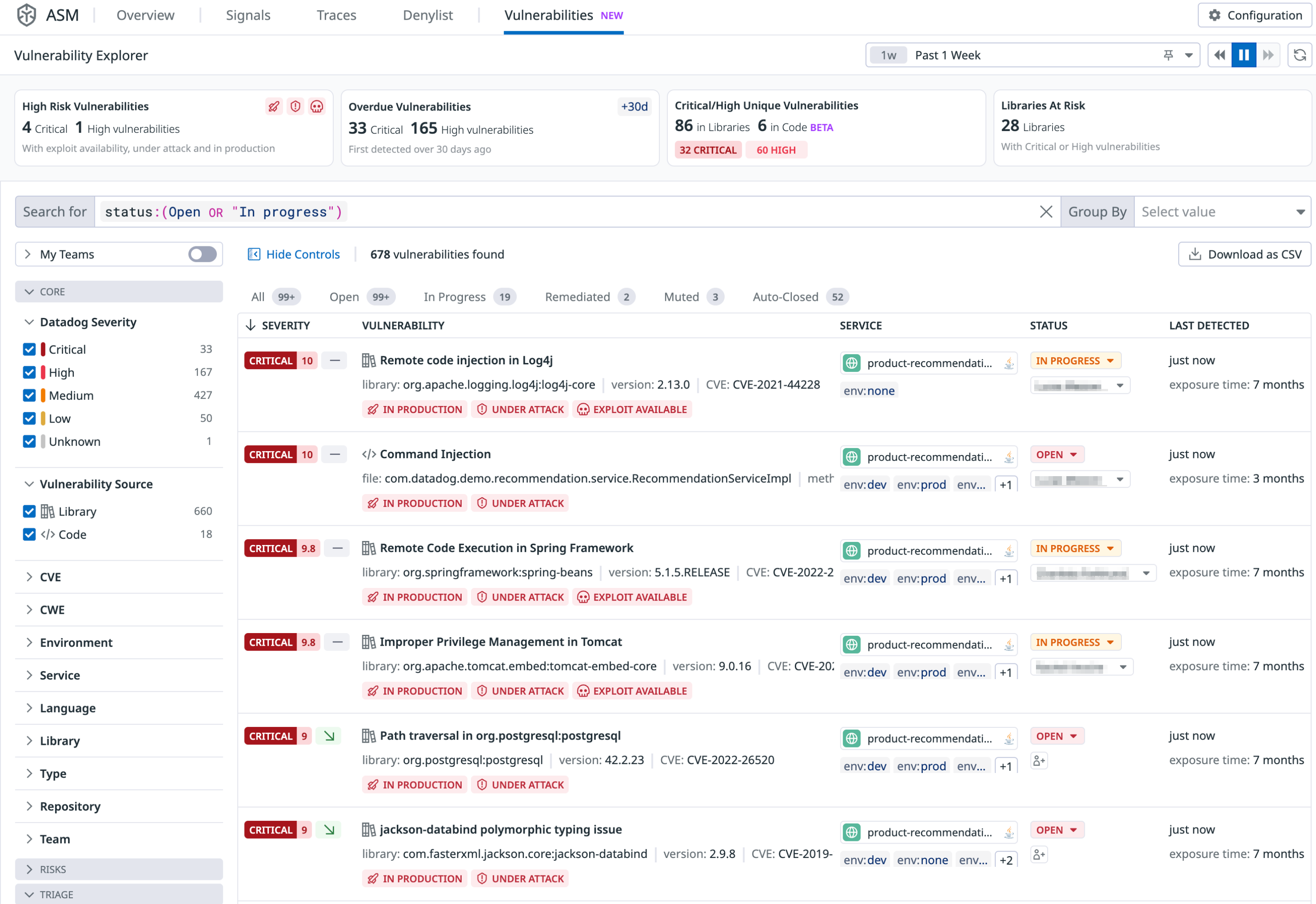Click the ASM shield logo icon

pyautogui.click(x=26, y=15)
